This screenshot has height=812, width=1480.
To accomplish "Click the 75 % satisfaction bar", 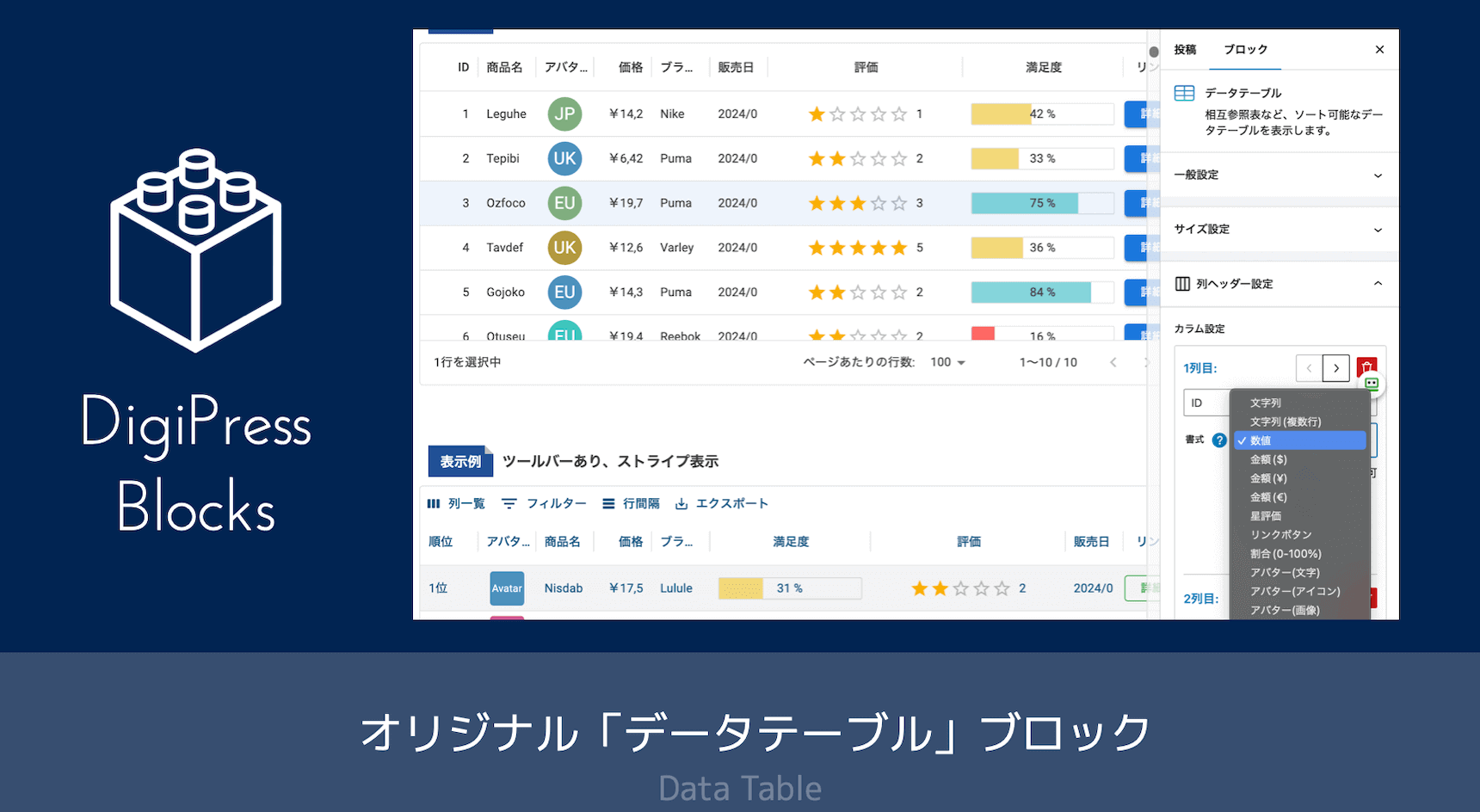I will [x=1042, y=203].
